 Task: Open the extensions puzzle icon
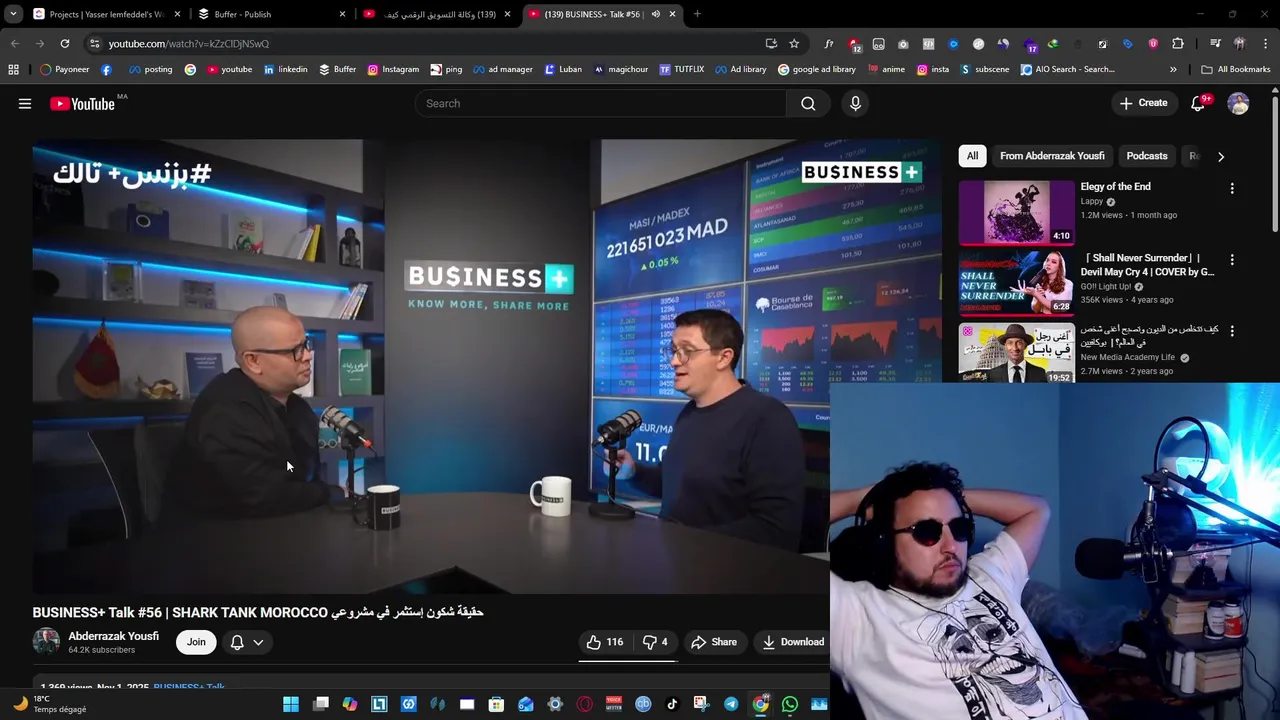point(1178,43)
